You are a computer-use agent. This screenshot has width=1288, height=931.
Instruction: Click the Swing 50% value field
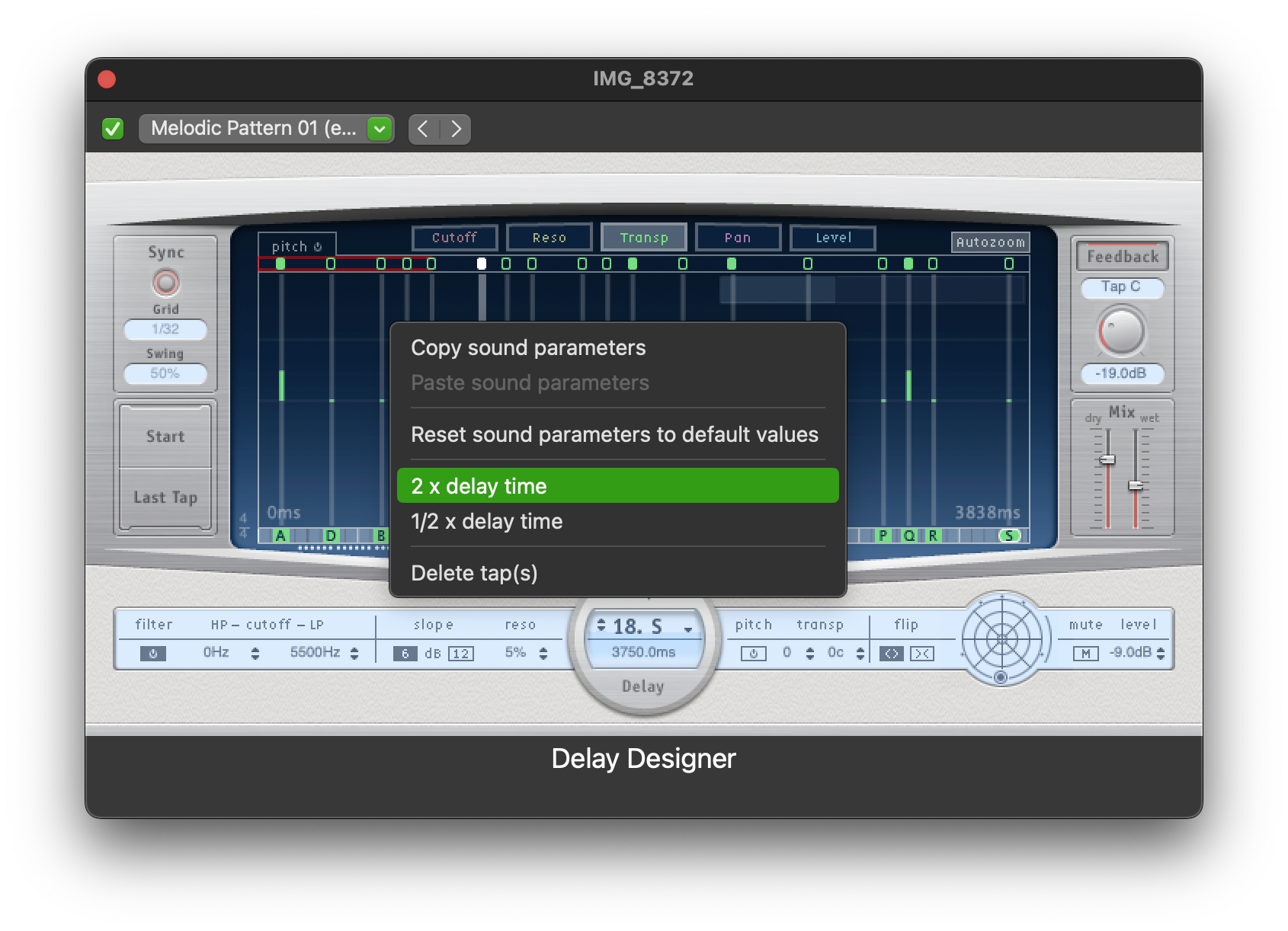point(165,373)
